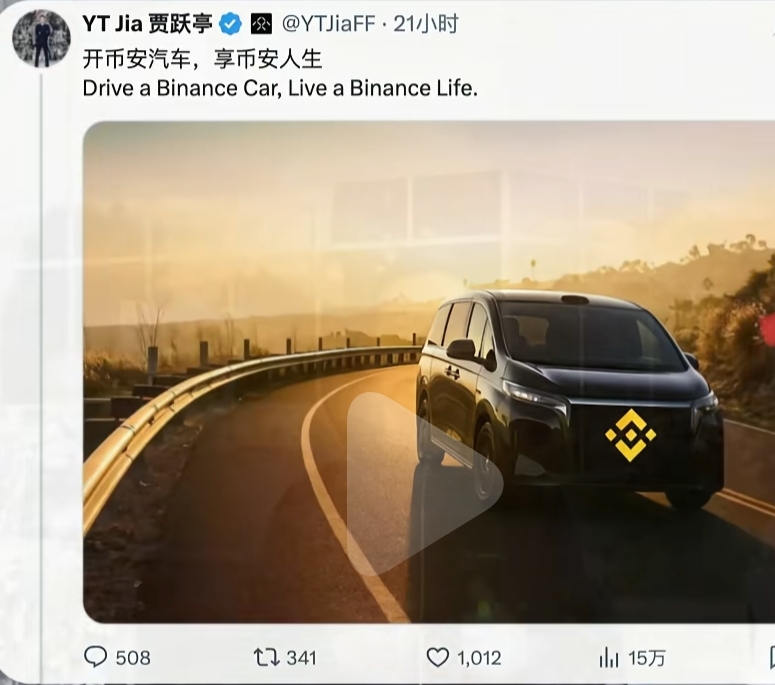Open YT Jia's profile avatar
The image size is (775, 685).
41,38
